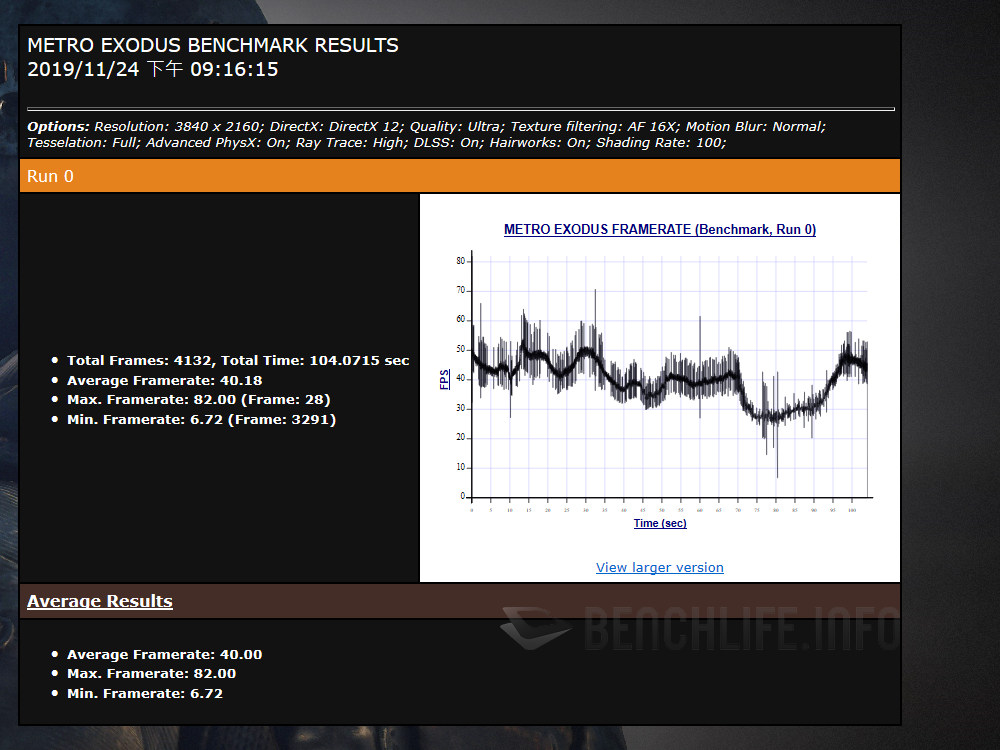Open the View larger version link
Viewport: 1000px width, 750px height.
[659, 567]
